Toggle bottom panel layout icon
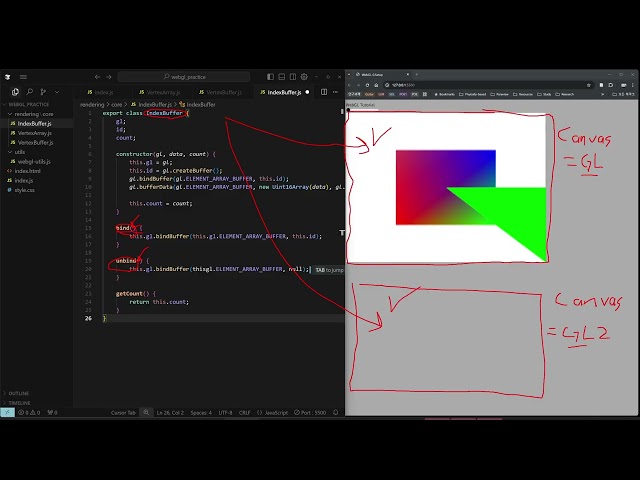The height and width of the screenshot is (480, 640). 282,77
